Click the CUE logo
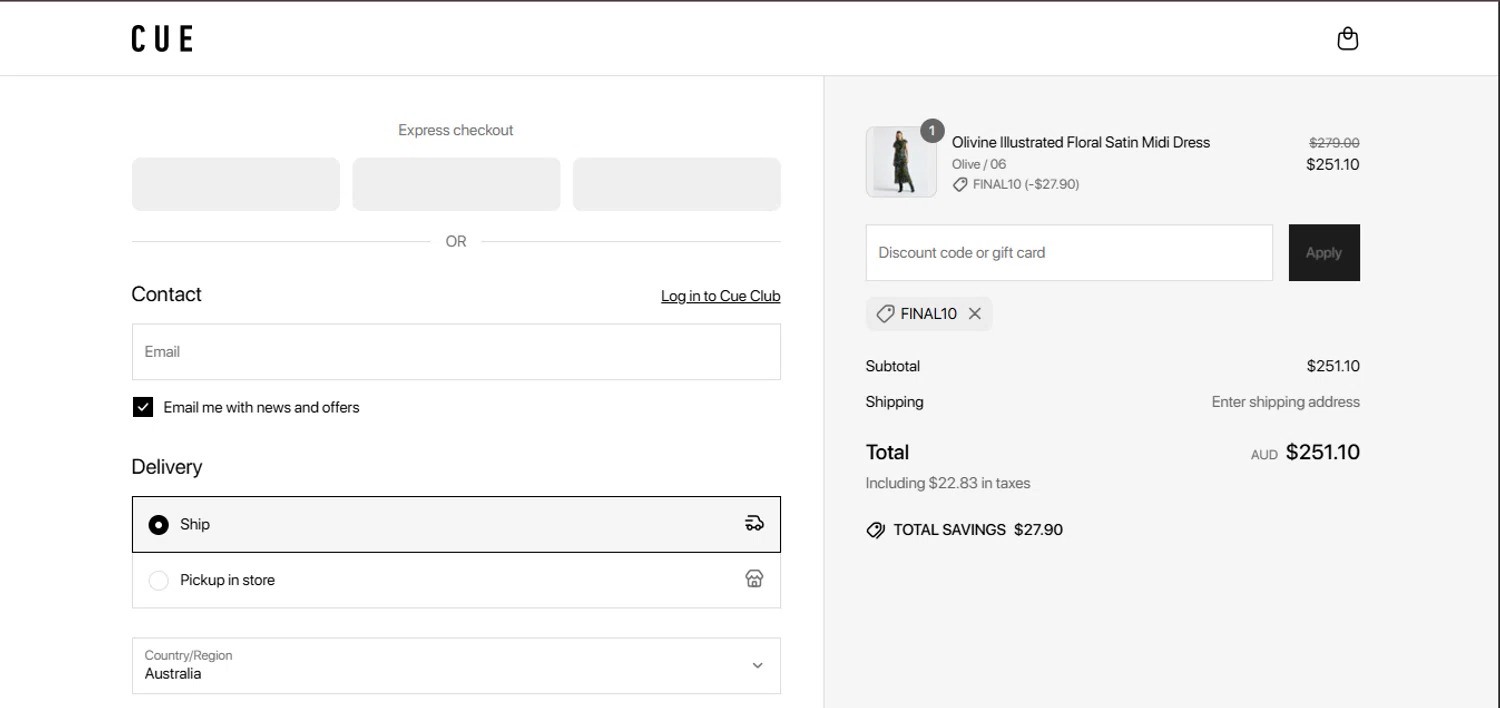1500x708 pixels. point(162,39)
